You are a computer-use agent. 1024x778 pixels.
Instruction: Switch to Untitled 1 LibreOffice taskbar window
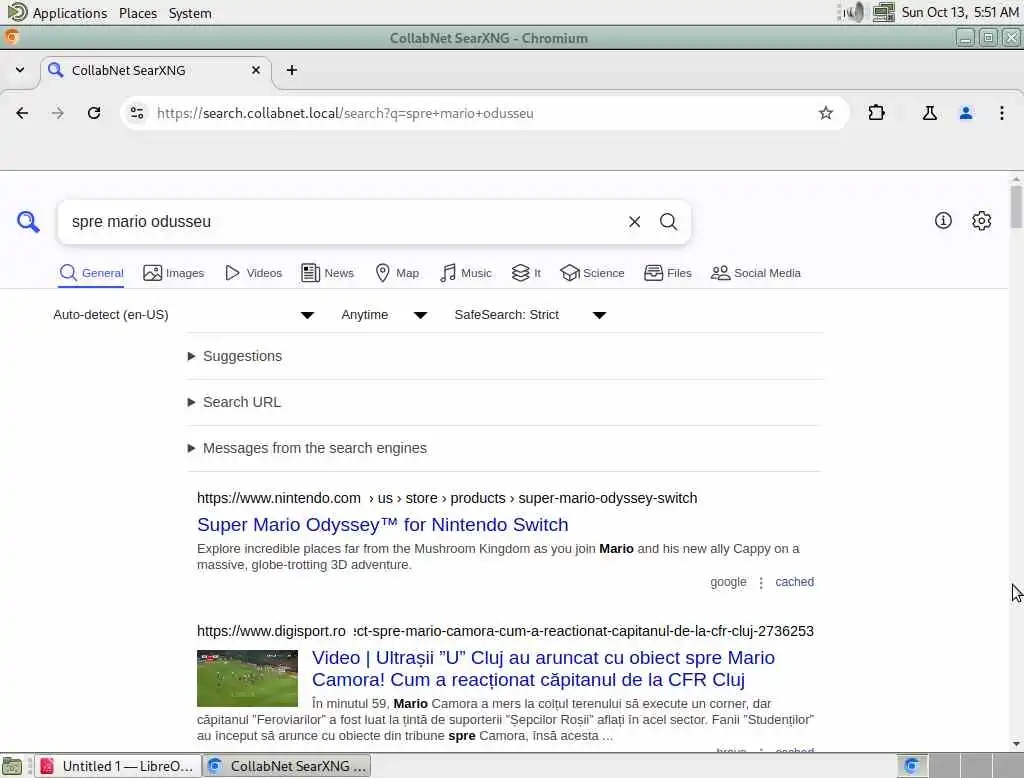[x=117, y=766]
